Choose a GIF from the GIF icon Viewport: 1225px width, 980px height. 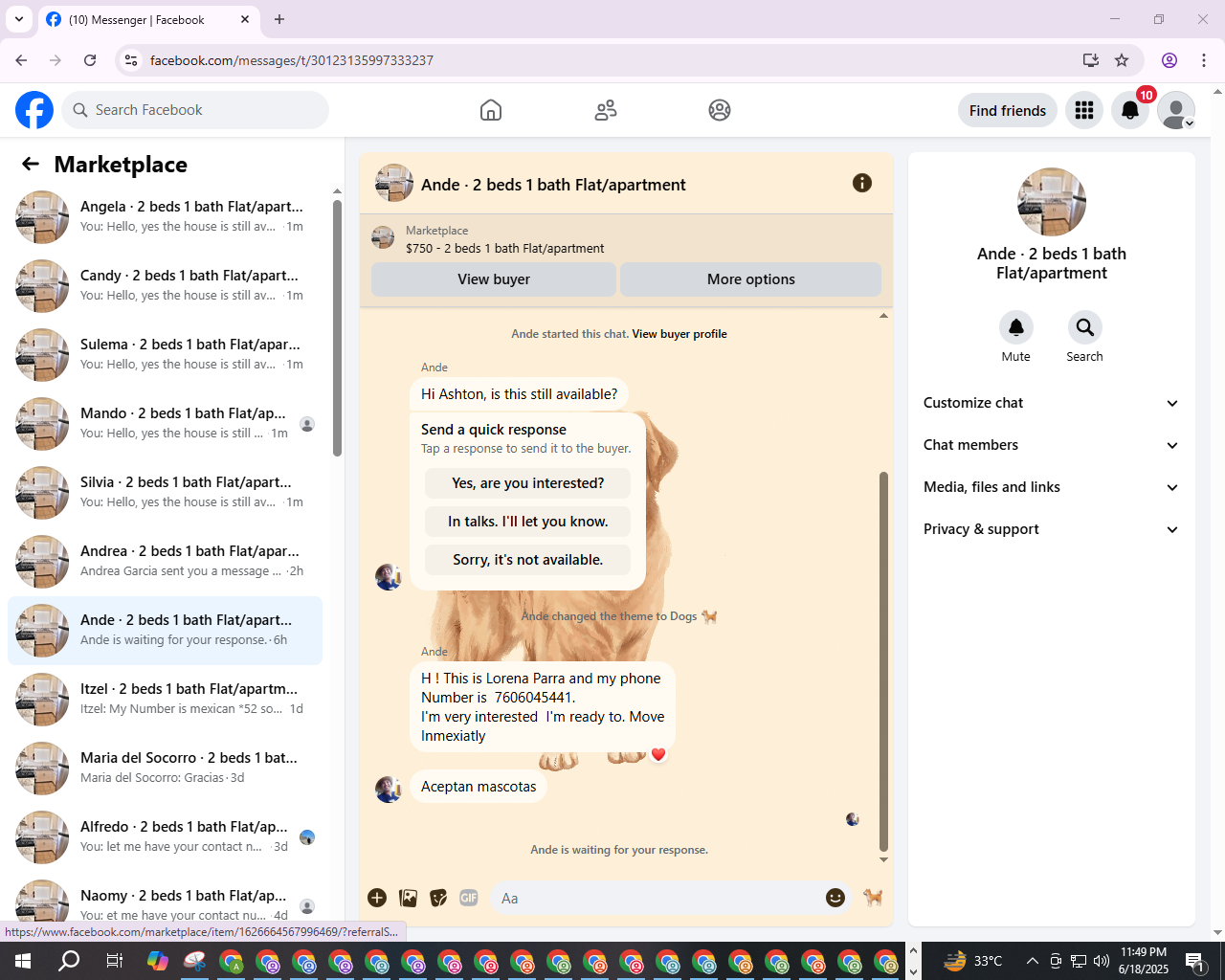tap(469, 898)
